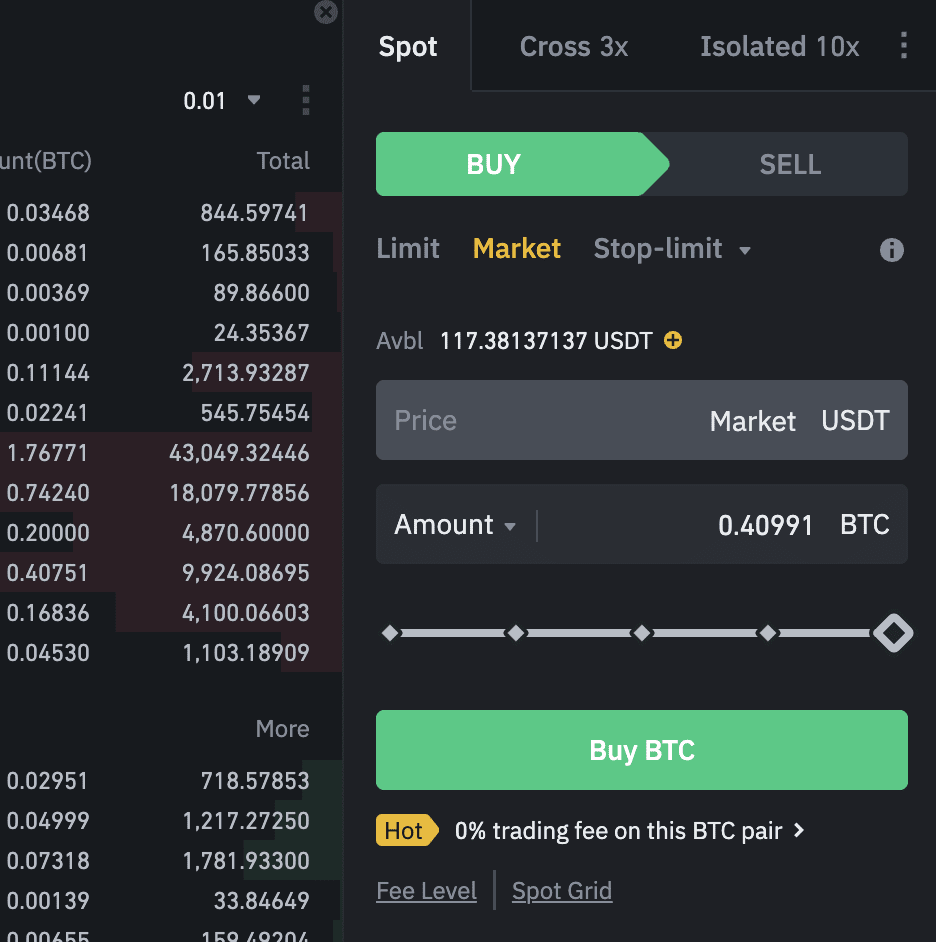
Task: Click the yellow plus deposit icon
Action: pos(673,341)
